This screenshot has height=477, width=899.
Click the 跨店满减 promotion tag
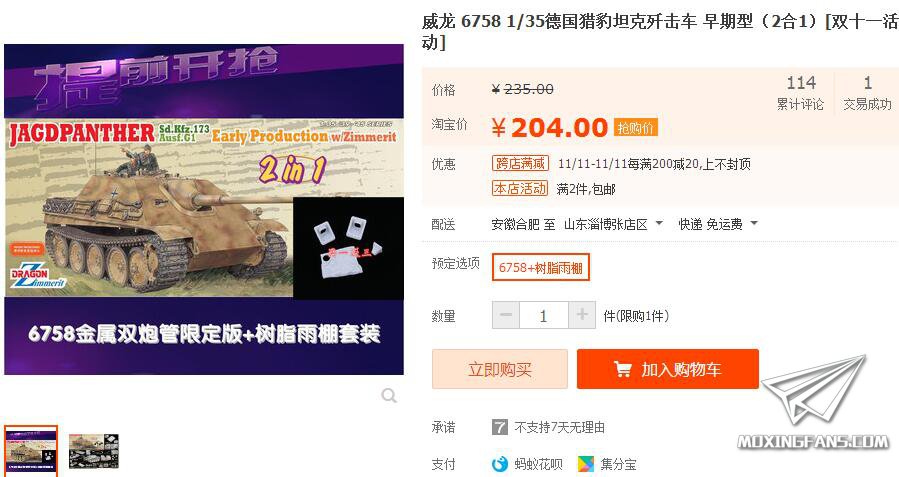point(521,163)
